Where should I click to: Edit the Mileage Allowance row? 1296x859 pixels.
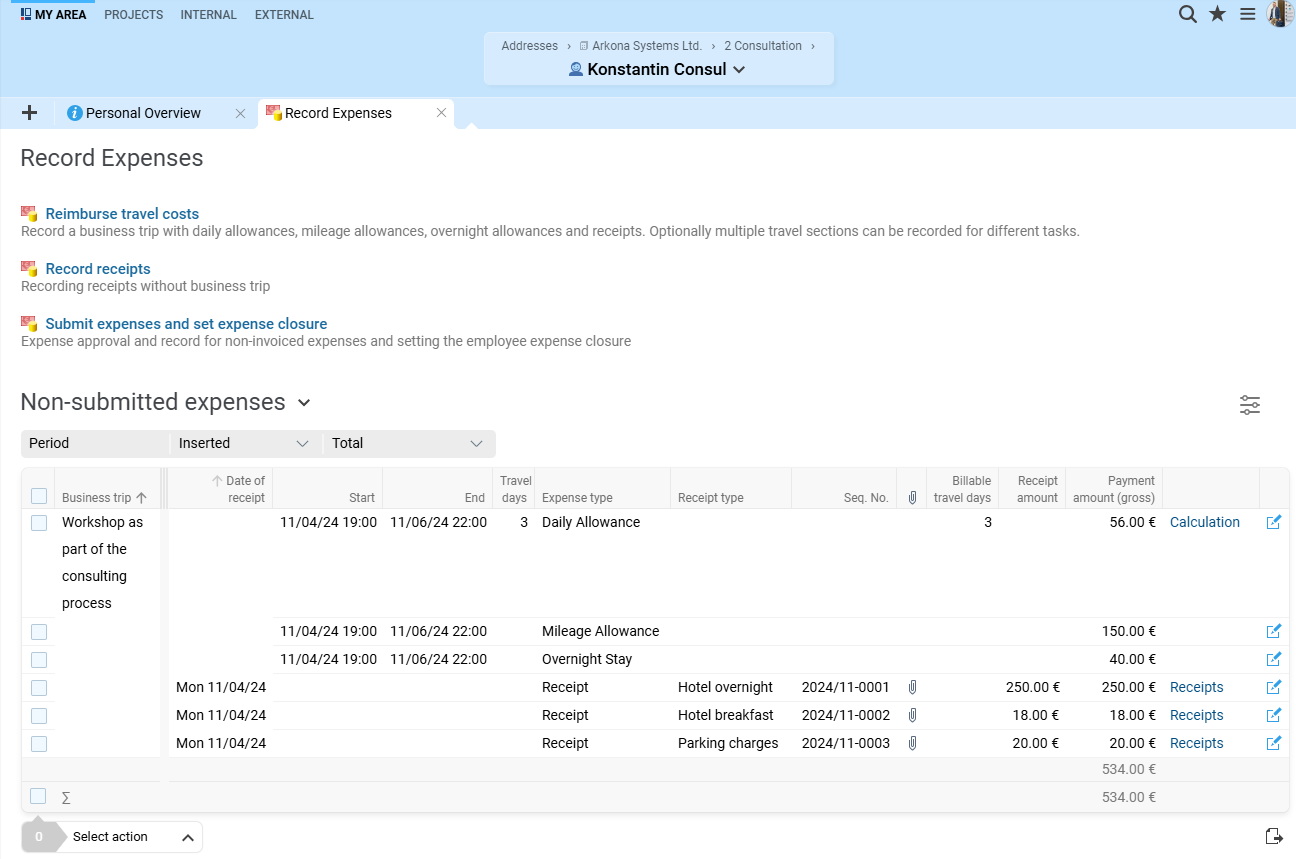pos(1273,631)
